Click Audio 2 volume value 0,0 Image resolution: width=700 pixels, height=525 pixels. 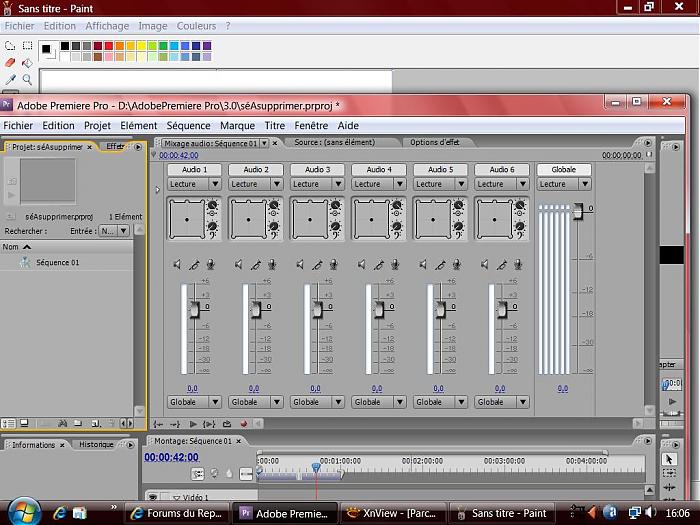point(254,389)
